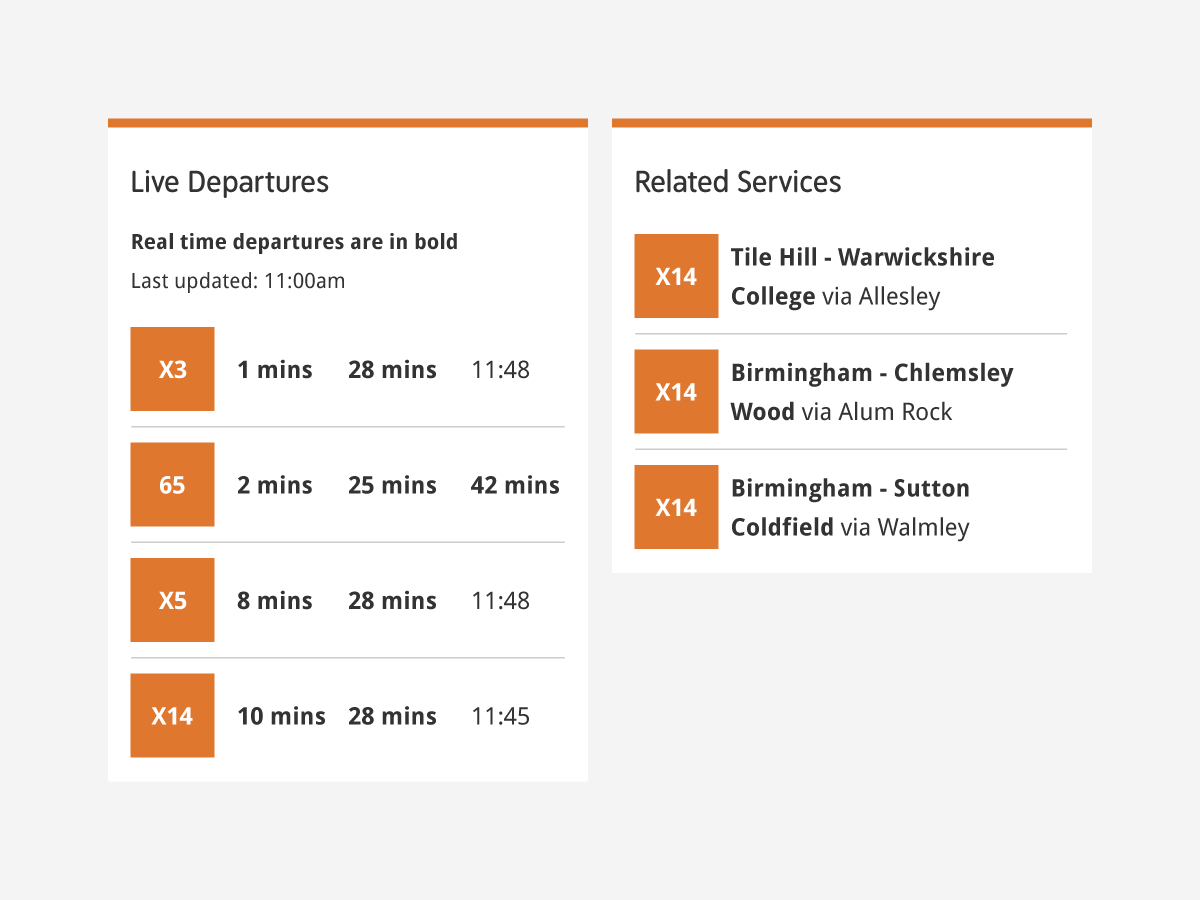Click the X3 route badge
1200x900 pixels.
172,369
